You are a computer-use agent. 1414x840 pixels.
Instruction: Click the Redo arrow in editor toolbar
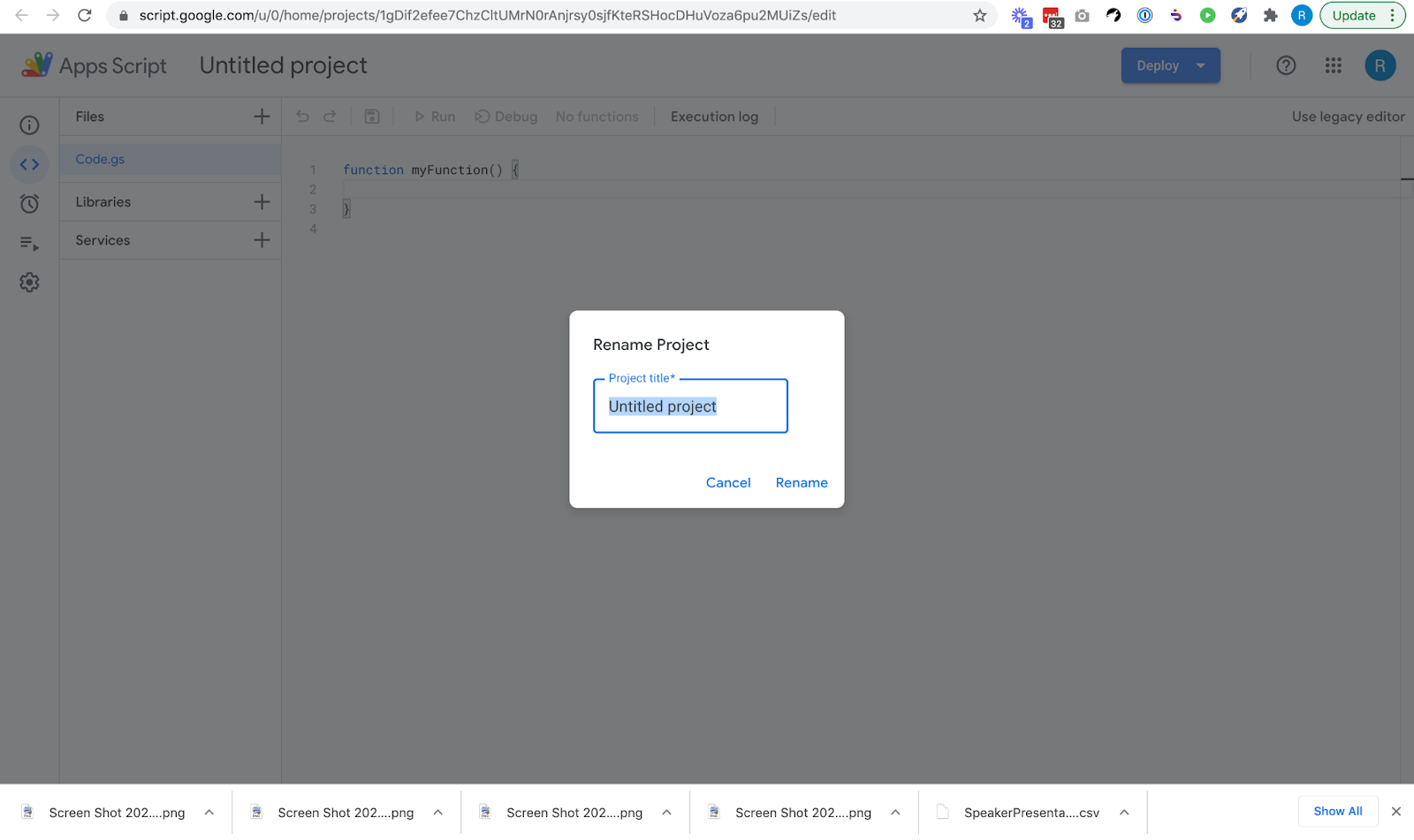coord(330,117)
